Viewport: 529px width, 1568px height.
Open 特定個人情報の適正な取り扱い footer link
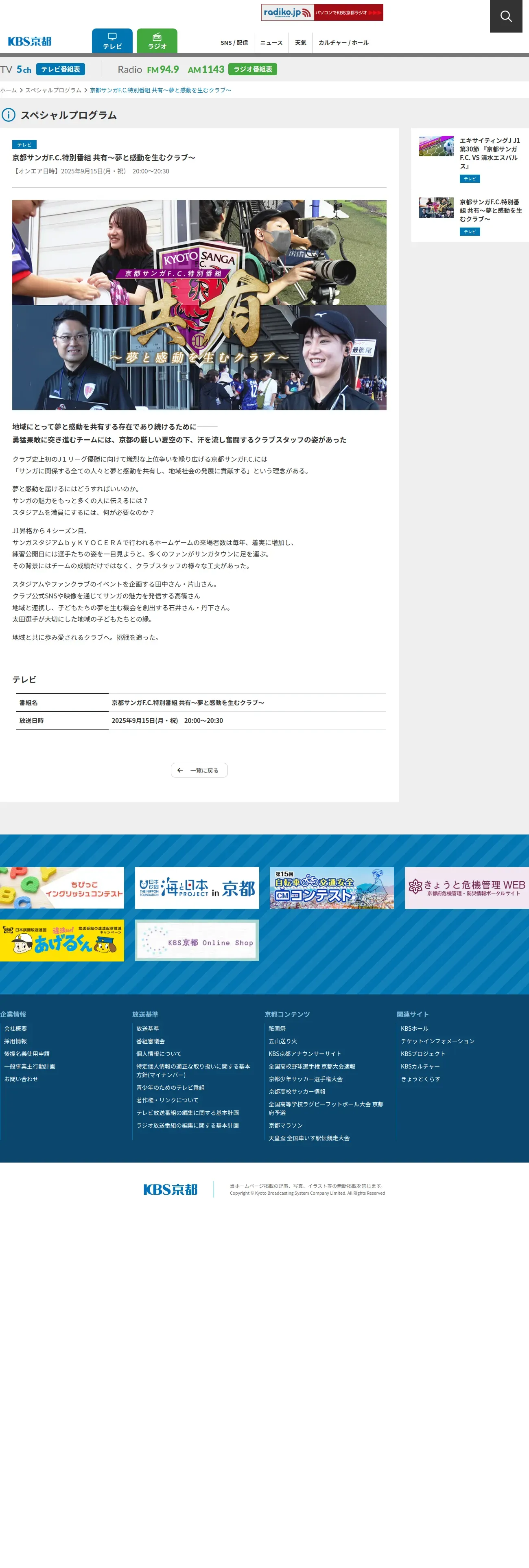pyautogui.click(x=193, y=1071)
